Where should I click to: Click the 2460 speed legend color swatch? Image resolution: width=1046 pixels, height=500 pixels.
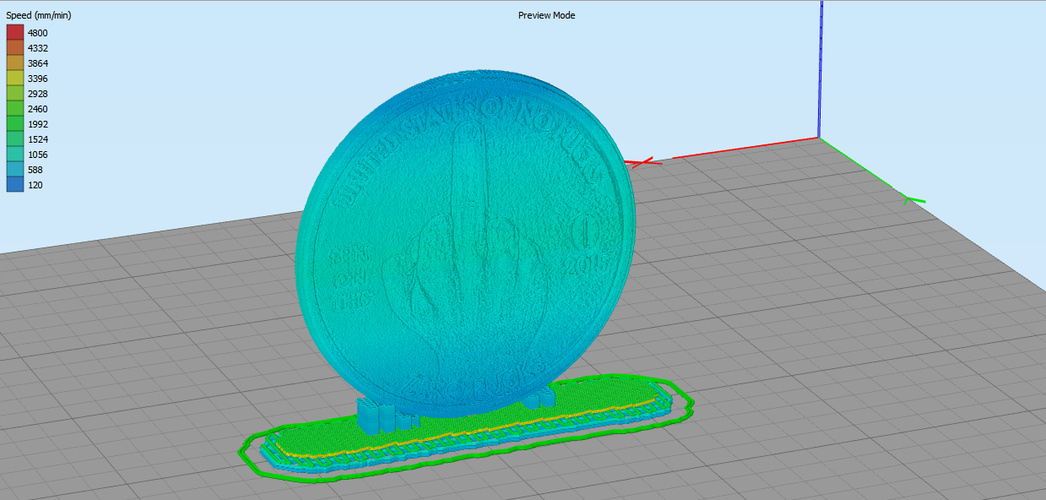pos(15,109)
